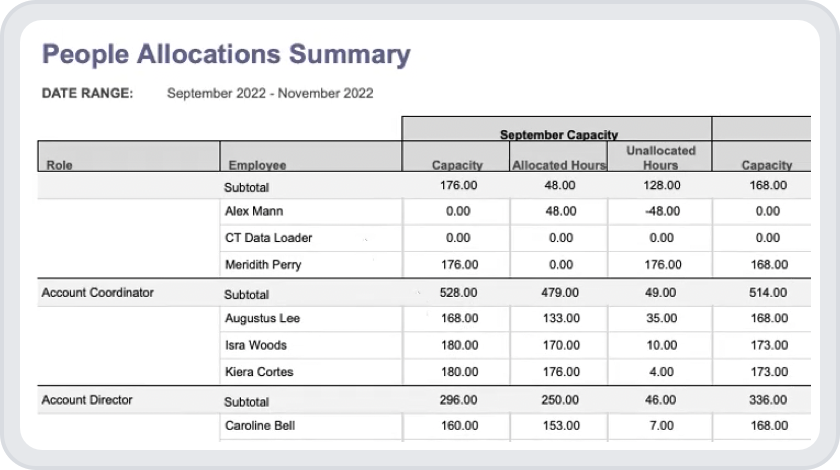Select the Alex Mann employee row name

click(254, 211)
